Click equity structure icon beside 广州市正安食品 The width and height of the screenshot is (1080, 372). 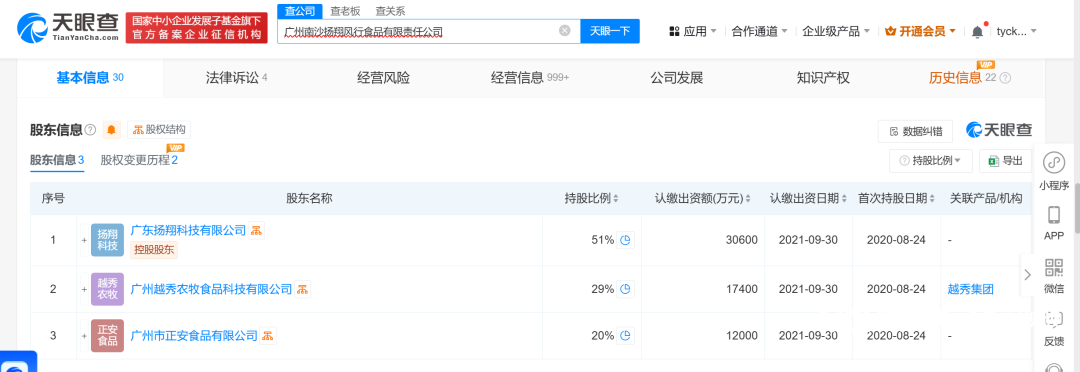click(268, 335)
